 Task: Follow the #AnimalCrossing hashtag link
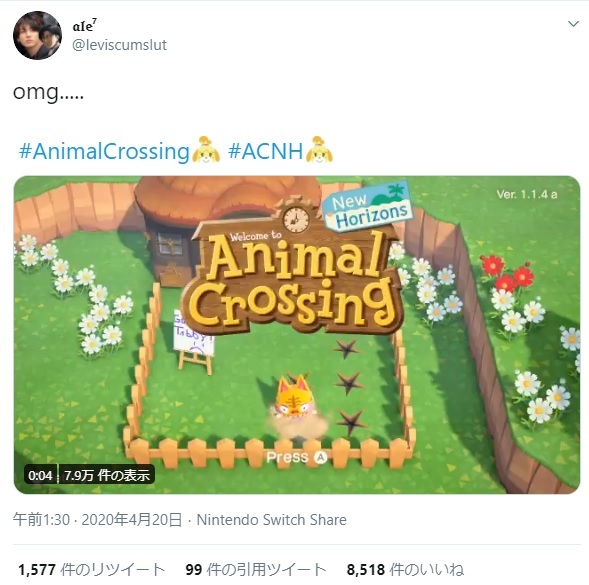104,152
